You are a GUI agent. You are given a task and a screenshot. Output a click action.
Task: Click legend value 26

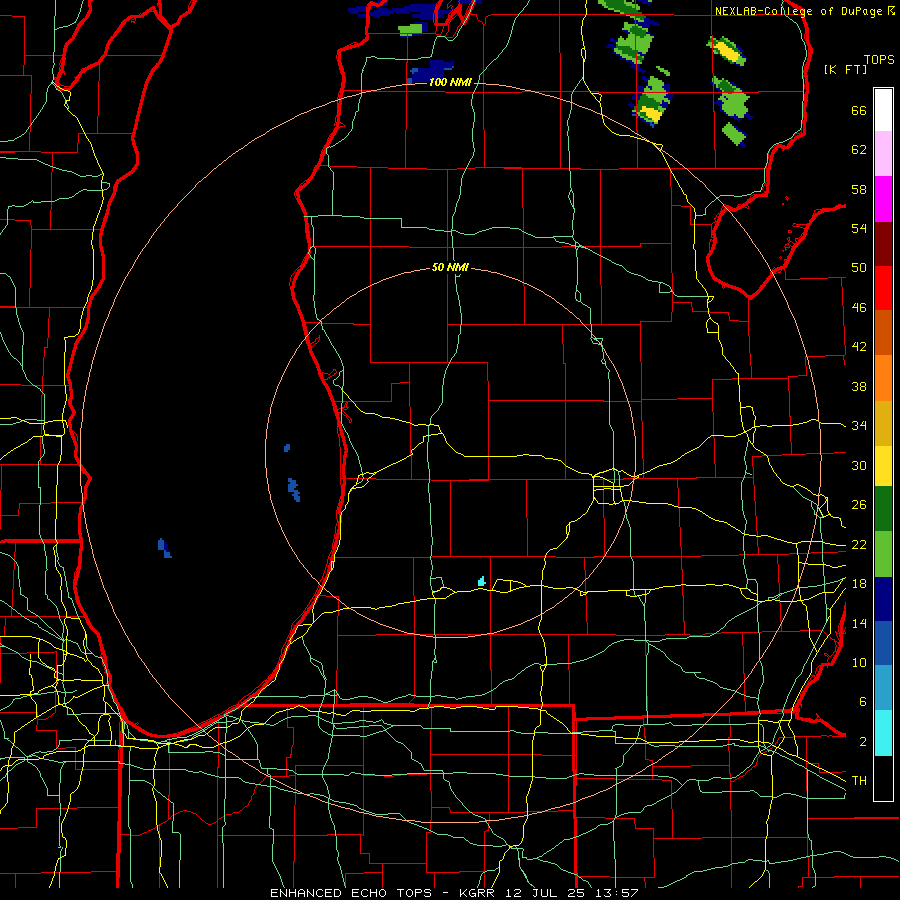[859, 505]
